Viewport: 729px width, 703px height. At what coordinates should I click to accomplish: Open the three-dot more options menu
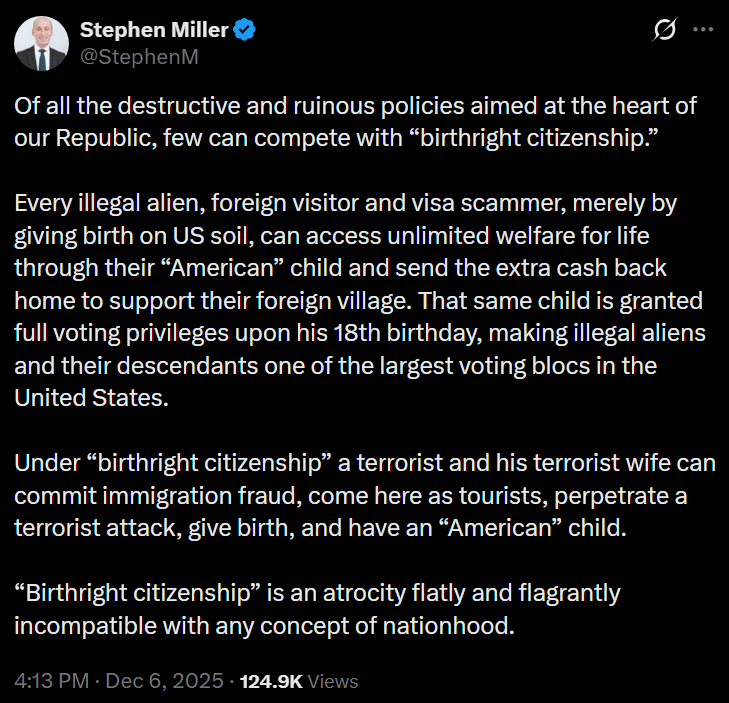pyautogui.click(x=703, y=31)
